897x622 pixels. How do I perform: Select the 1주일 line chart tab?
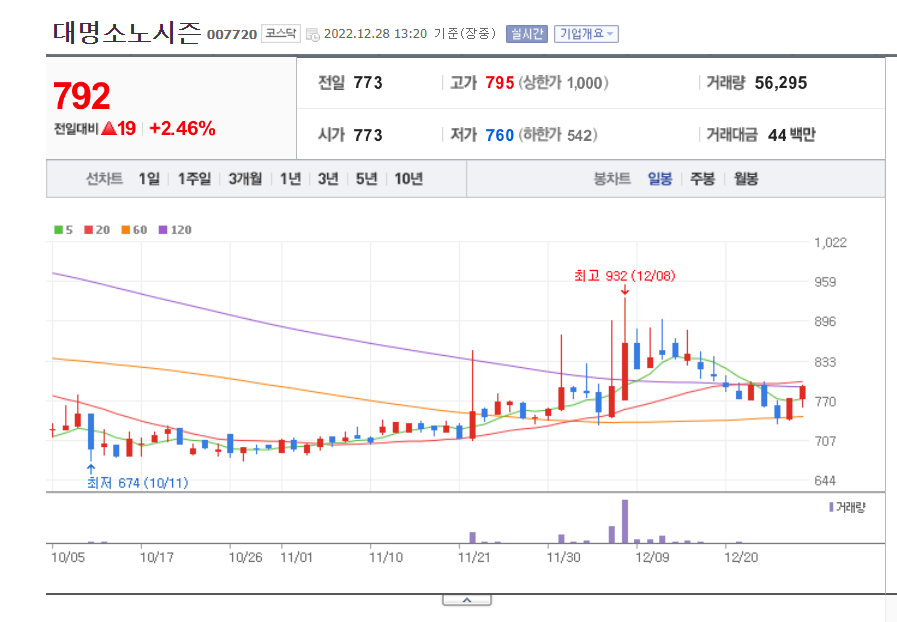pos(195,179)
